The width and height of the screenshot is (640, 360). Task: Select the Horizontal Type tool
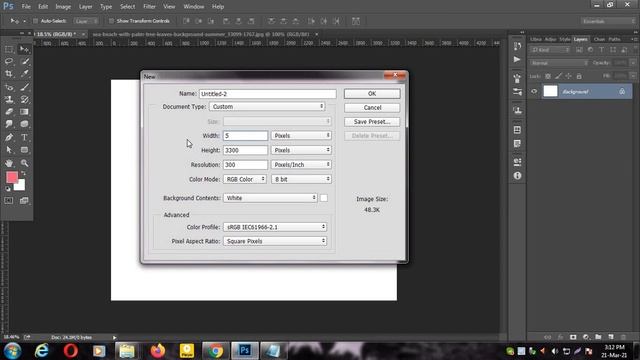24,137
